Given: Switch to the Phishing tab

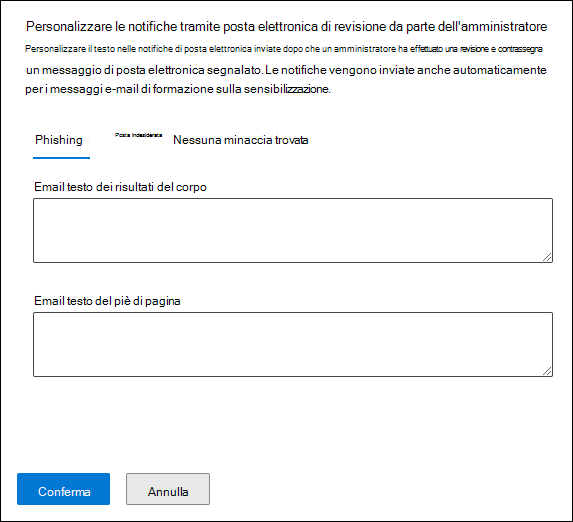Looking at the screenshot, I should click(x=59, y=140).
